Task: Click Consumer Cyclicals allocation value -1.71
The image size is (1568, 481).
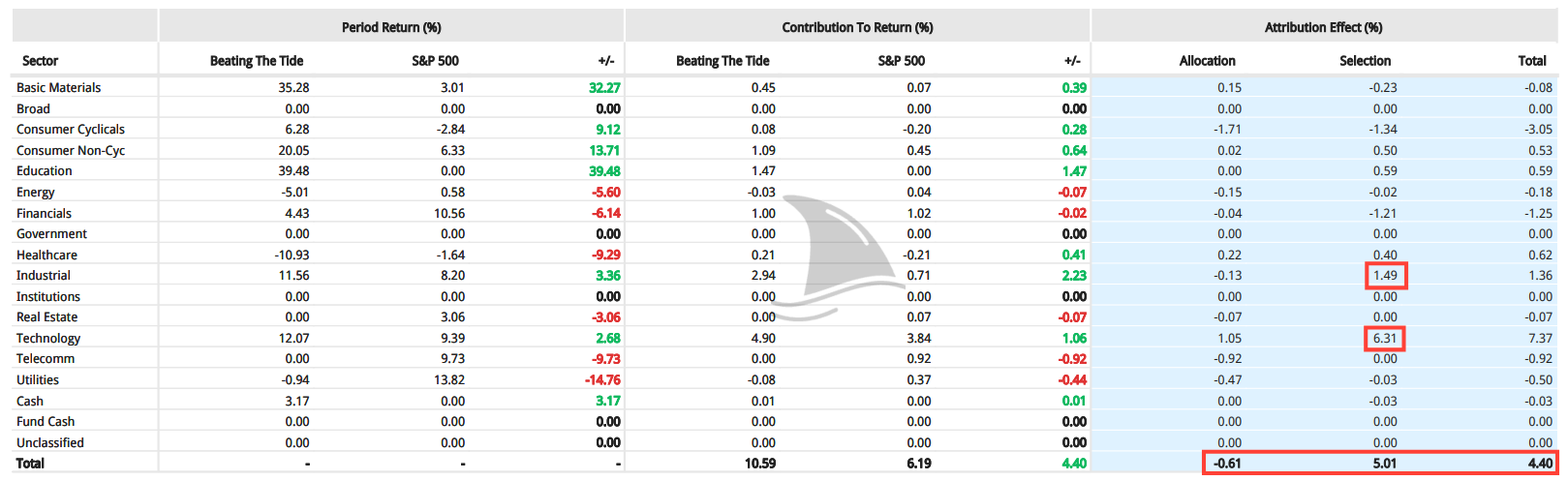Action: click(x=1228, y=130)
